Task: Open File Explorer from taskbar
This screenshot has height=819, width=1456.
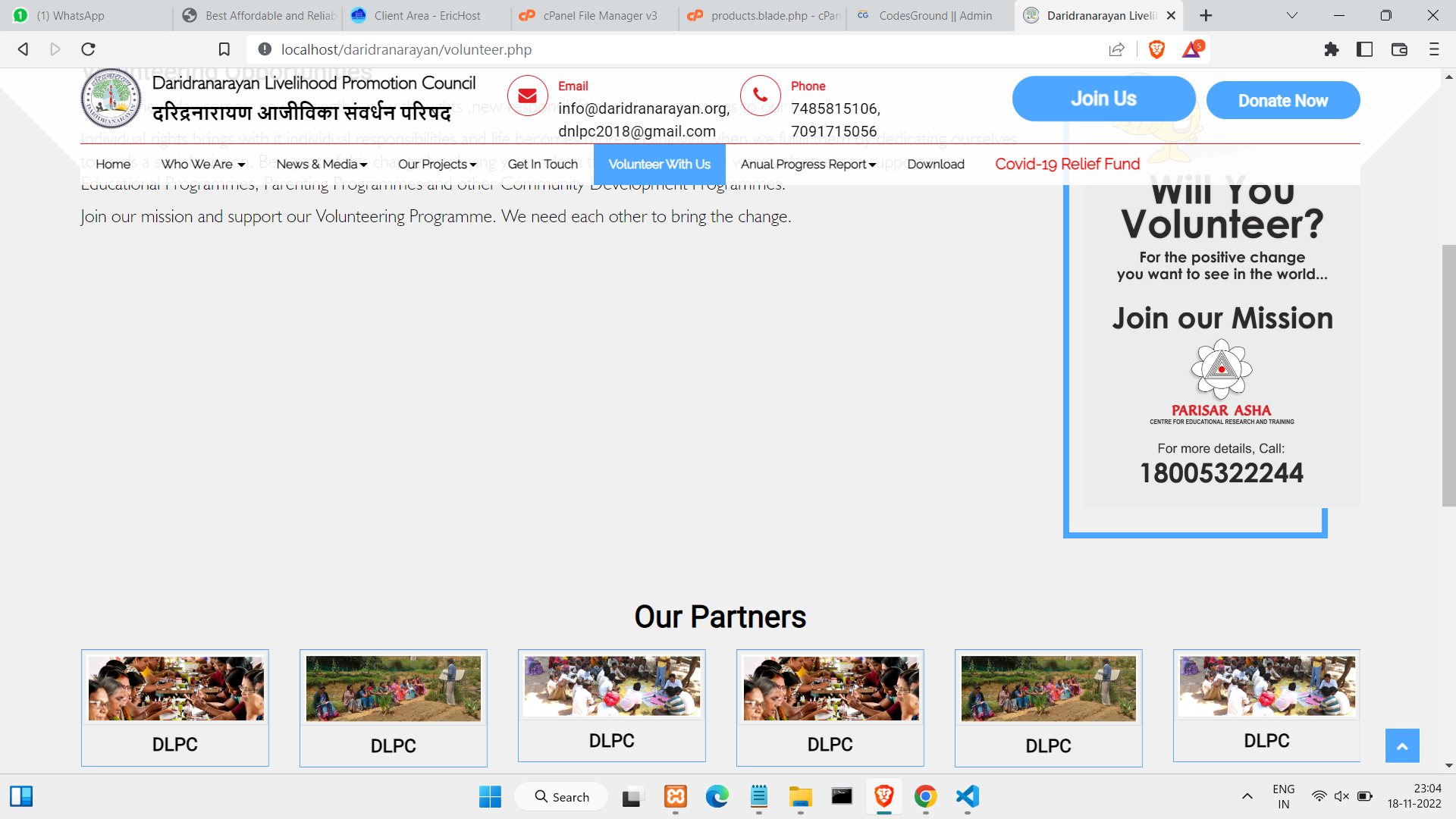Action: tap(800, 797)
